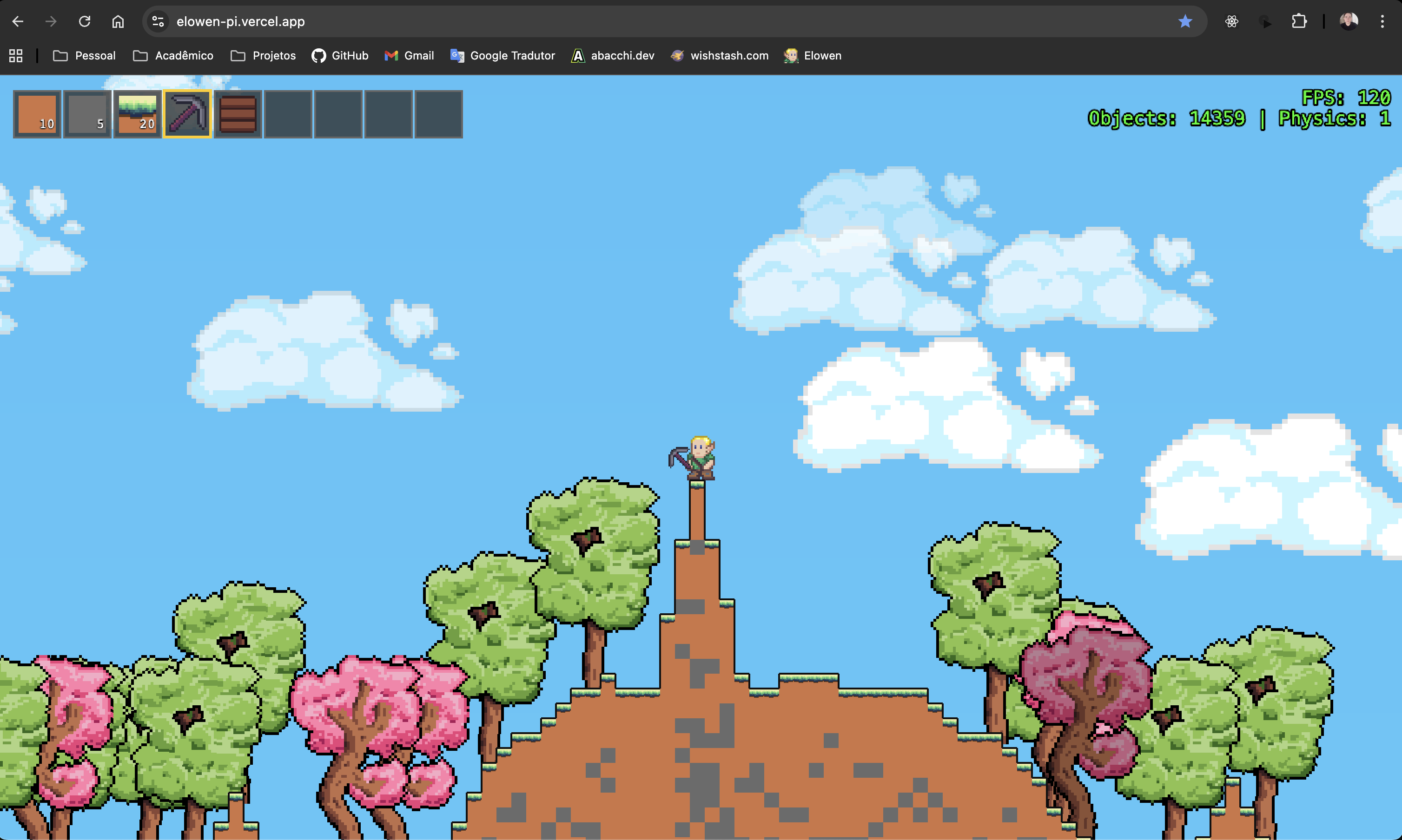Open the apps grid shortcut

point(16,55)
